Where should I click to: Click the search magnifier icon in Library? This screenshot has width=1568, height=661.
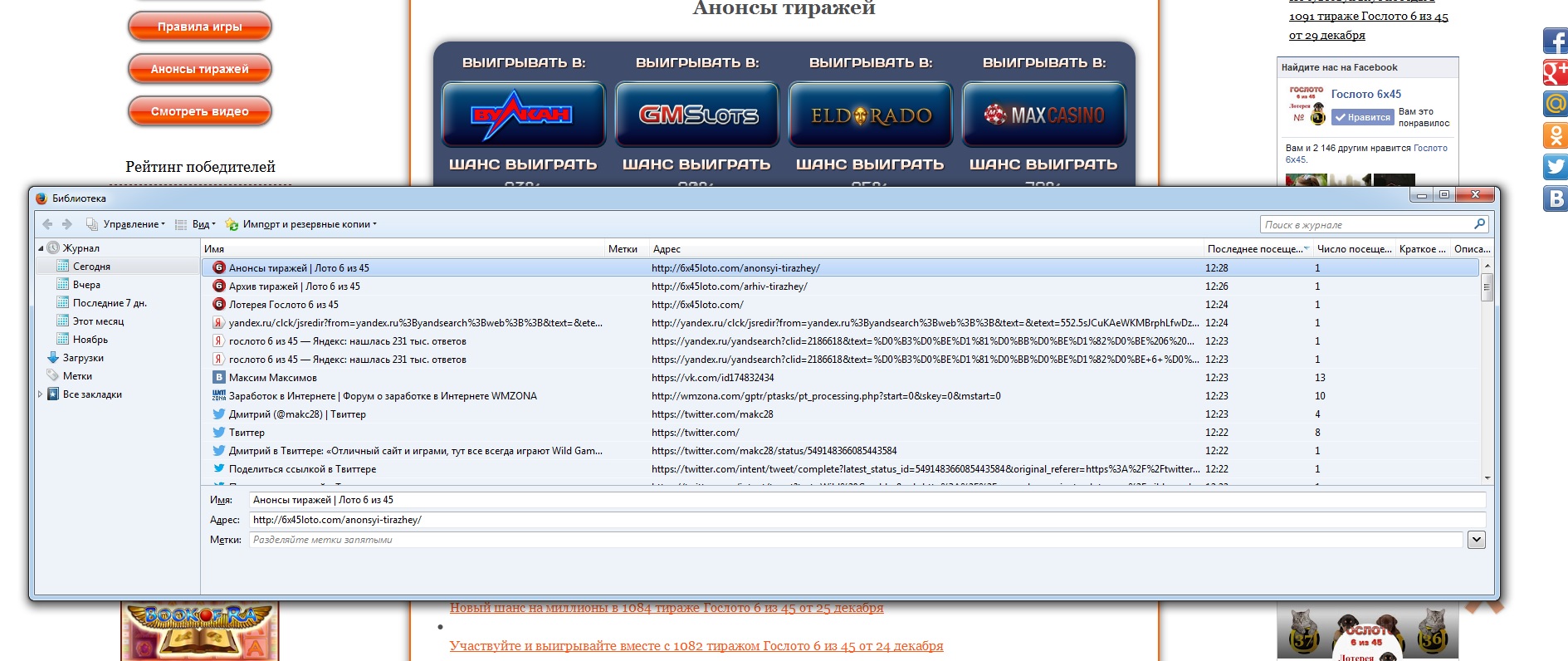click(x=1479, y=224)
